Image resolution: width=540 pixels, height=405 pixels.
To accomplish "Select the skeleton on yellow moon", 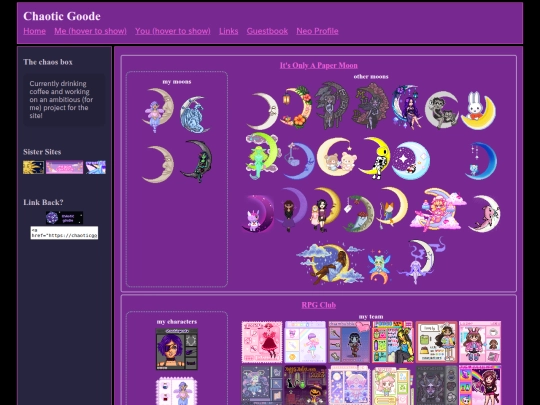I will pyautogui.click(x=374, y=158).
